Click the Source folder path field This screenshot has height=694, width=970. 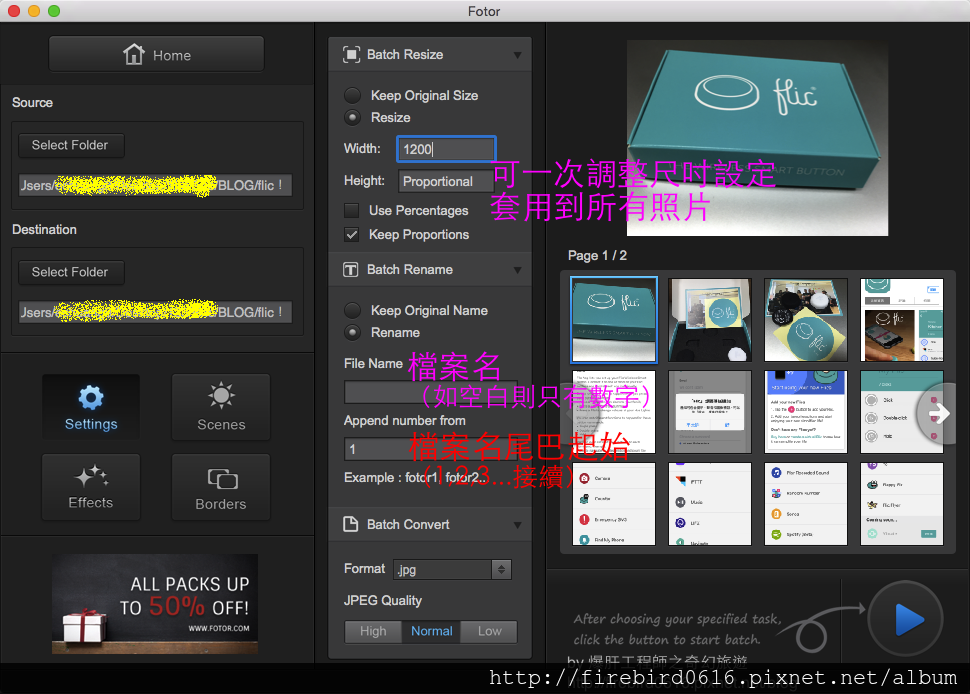coord(155,185)
